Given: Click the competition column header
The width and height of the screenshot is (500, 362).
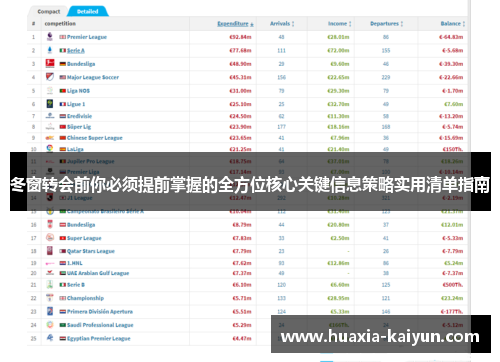Looking at the screenshot, I should pyautogui.click(x=60, y=24).
